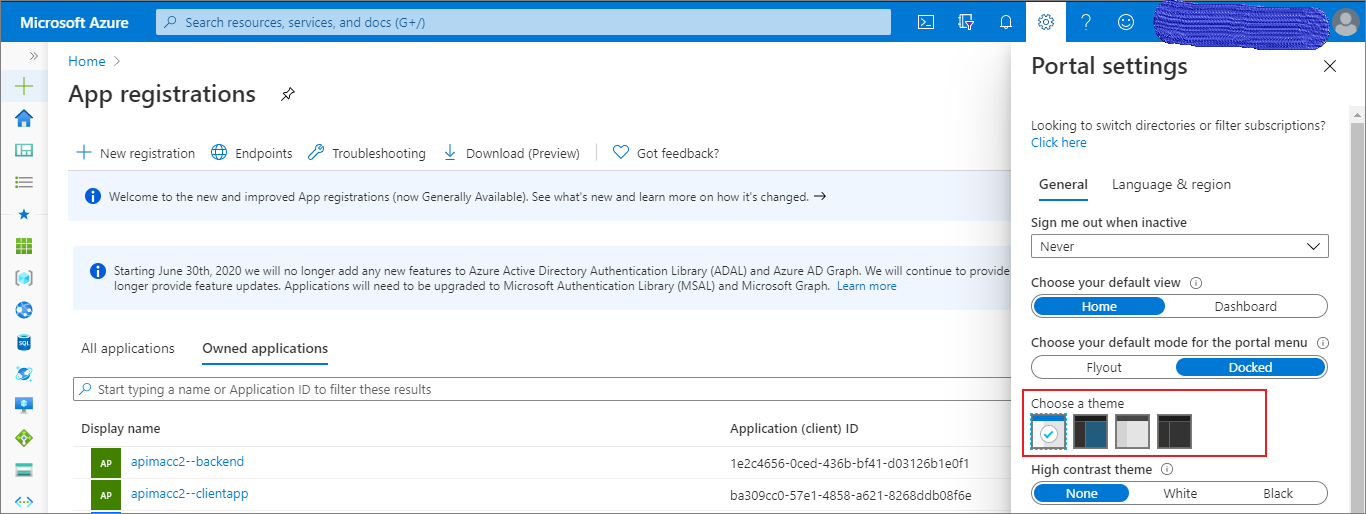Select the General settings tab
1366x514 pixels.
[1063, 184]
